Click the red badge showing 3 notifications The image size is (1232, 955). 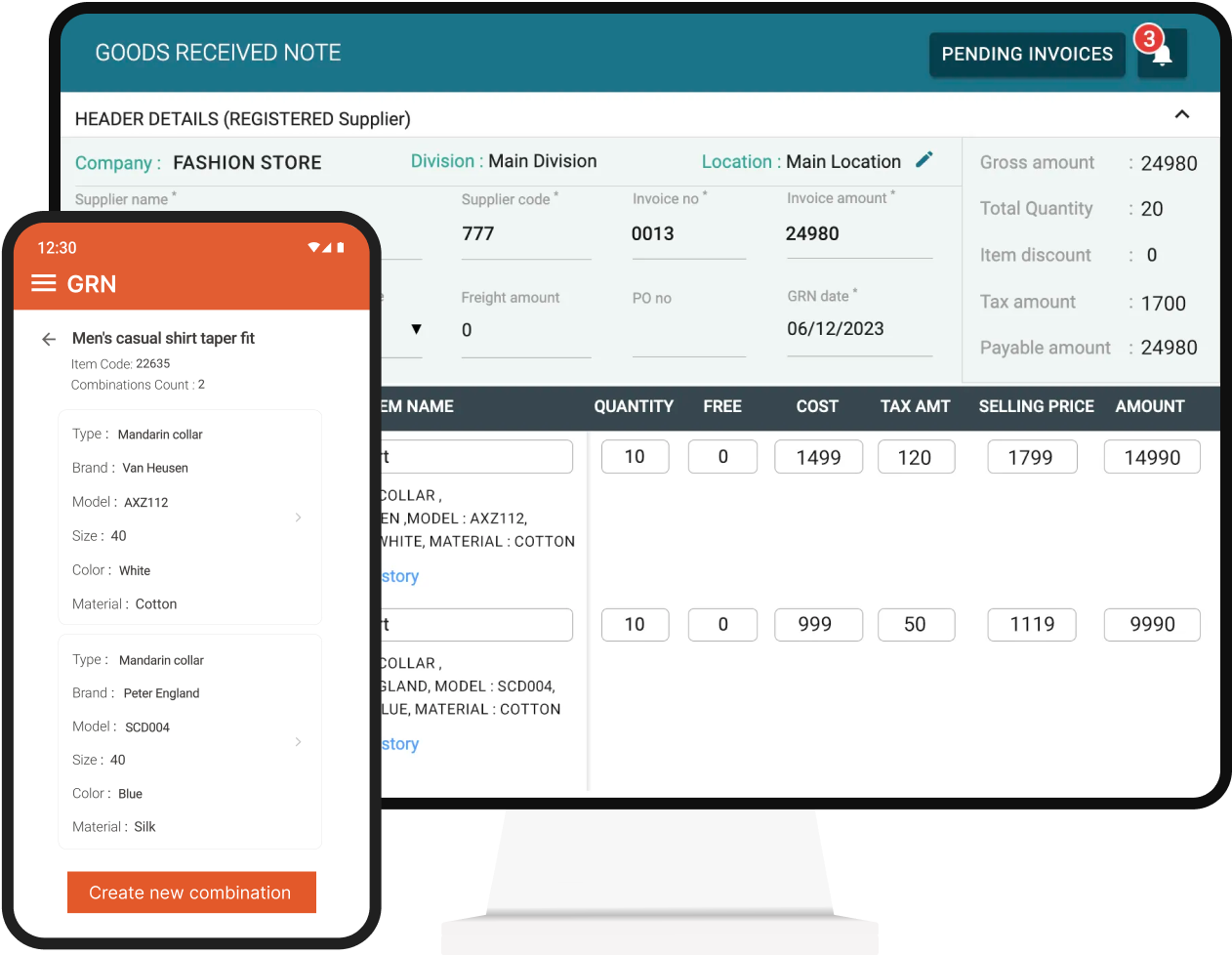[x=1148, y=37]
